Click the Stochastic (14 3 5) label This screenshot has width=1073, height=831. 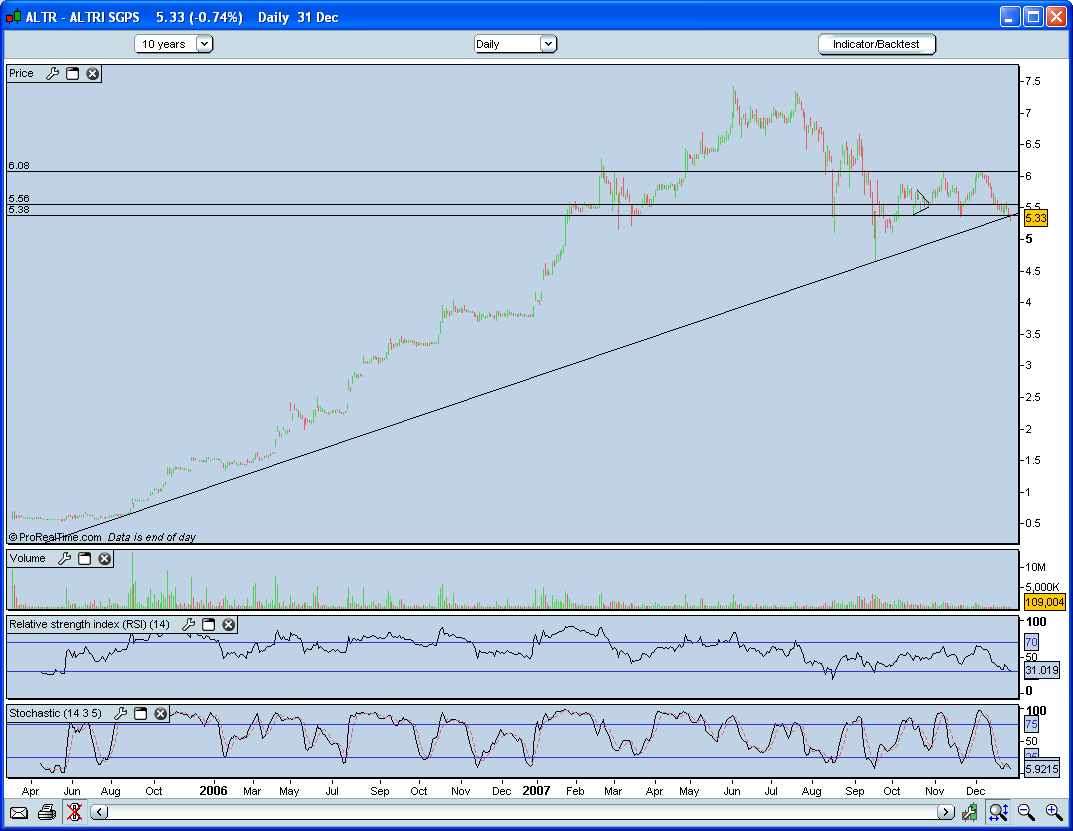(x=55, y=713)
